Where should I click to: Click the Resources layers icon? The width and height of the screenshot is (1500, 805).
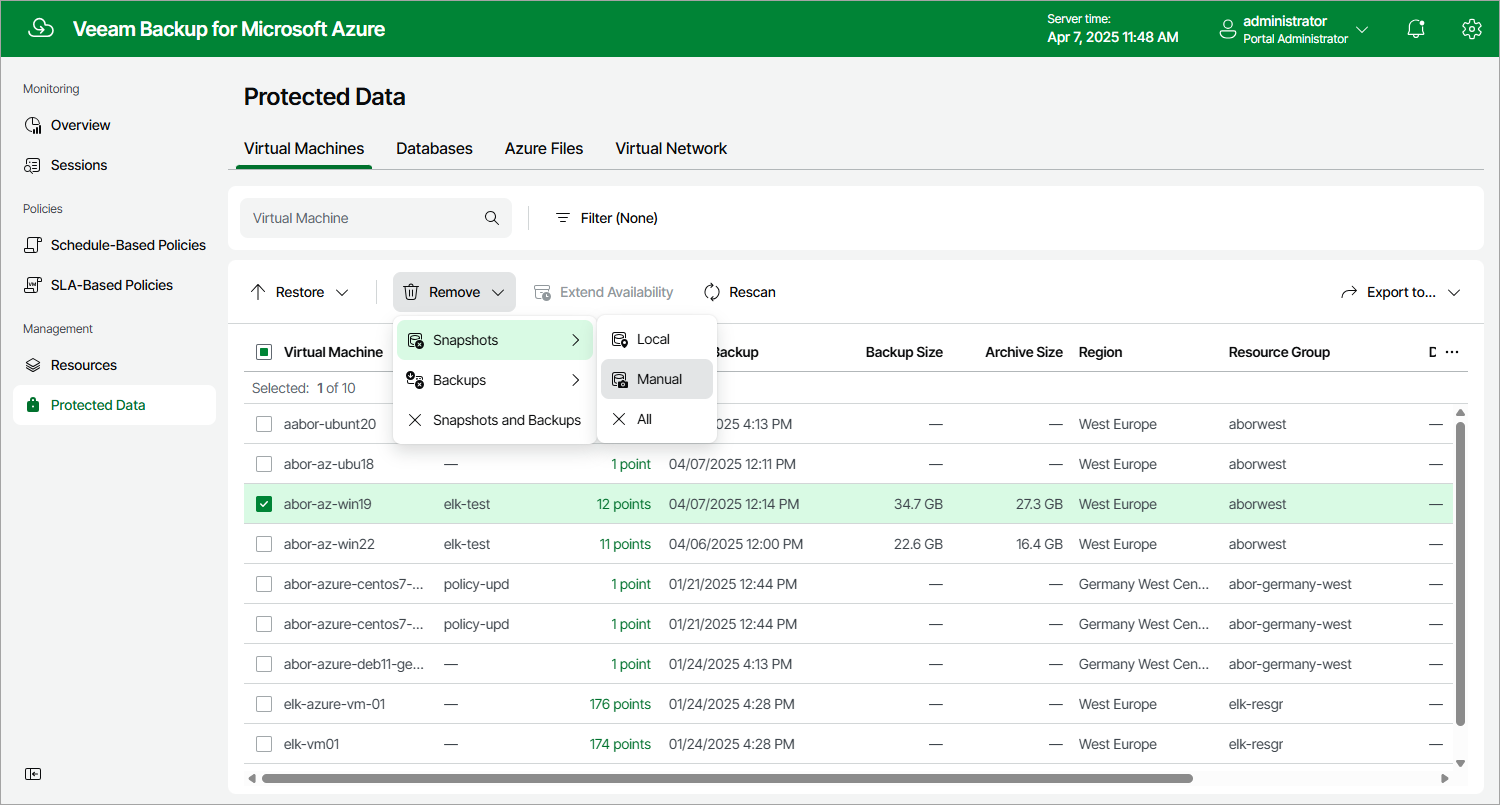click(33, 365)
